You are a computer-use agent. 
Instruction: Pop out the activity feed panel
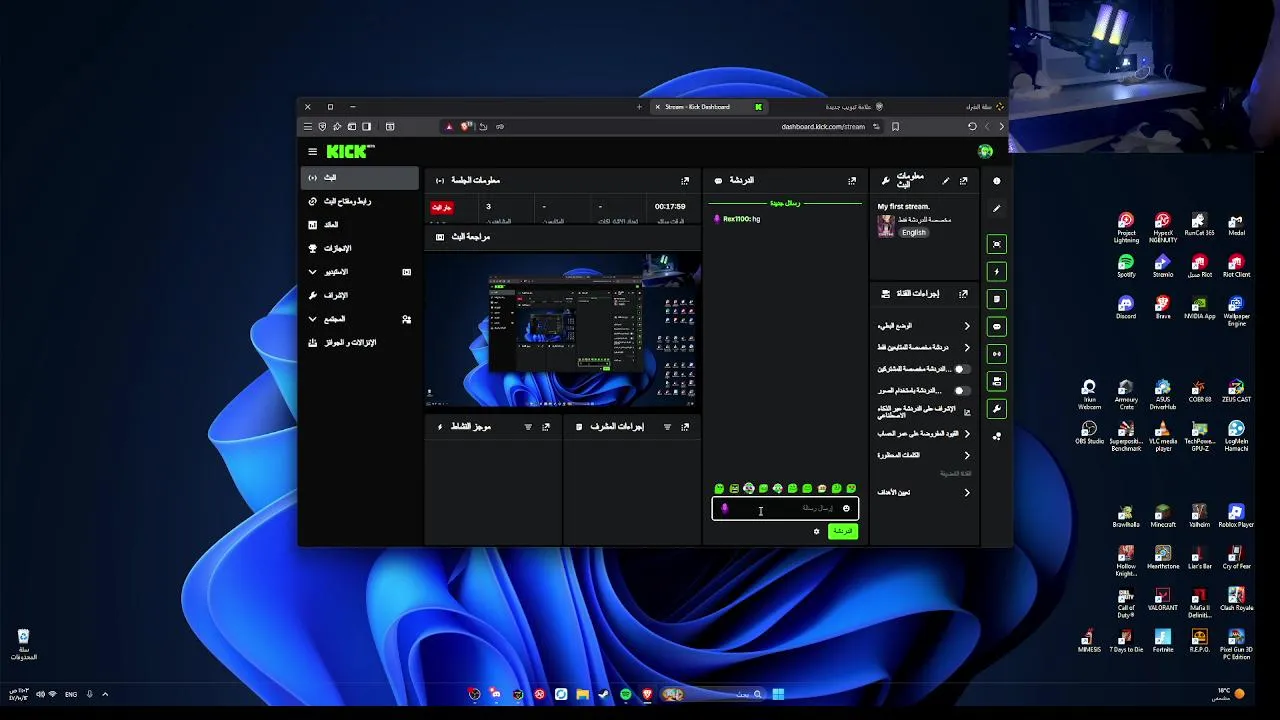tap(546, 427)
